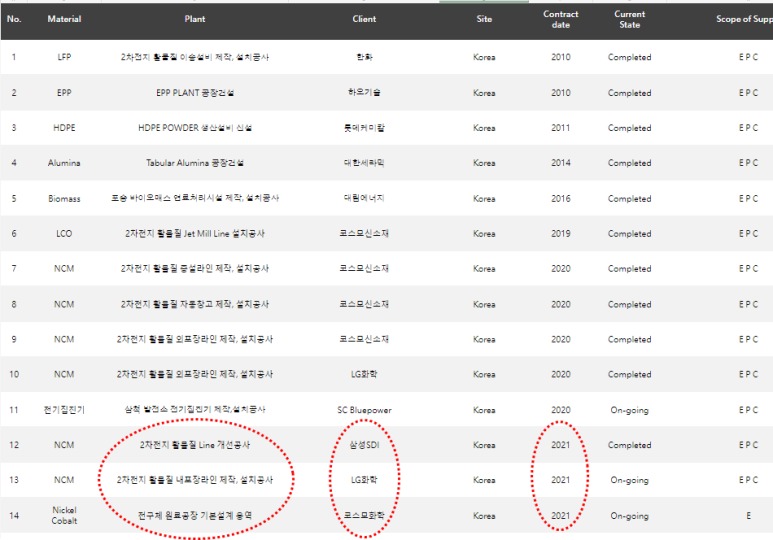Select the LCO material cell
Screen dimensions: 773x540
64,234
